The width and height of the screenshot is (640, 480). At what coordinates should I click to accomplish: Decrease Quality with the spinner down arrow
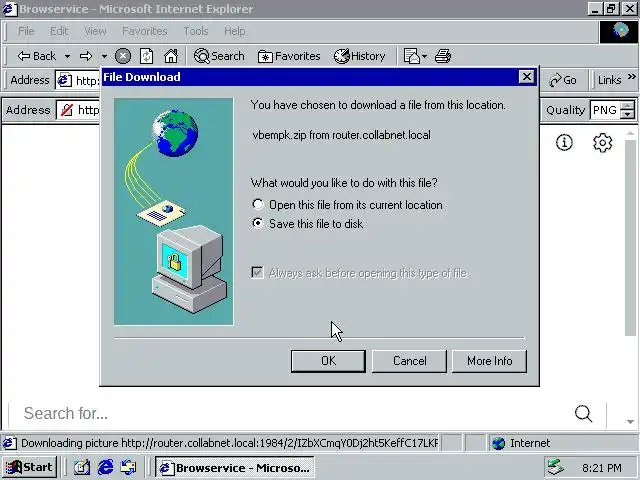point(627,115)
